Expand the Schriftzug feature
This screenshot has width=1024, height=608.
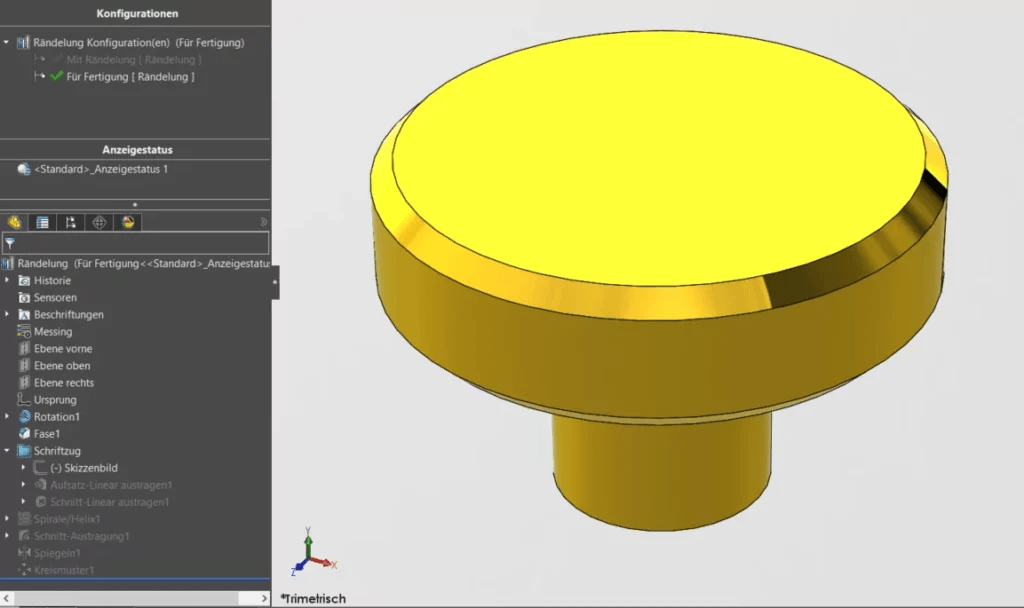(8, 450)
